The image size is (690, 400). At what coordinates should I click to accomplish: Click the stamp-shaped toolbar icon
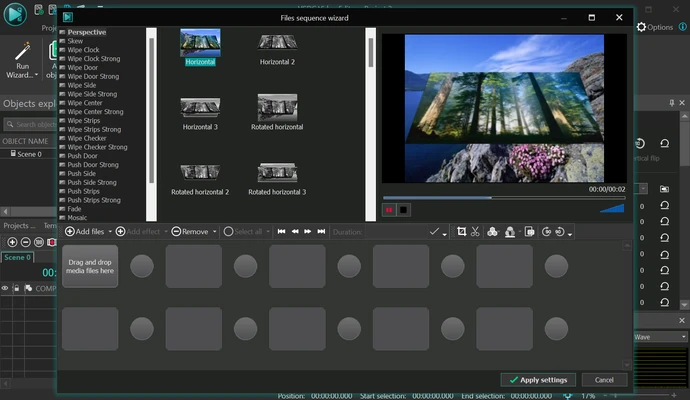(510, 231)
